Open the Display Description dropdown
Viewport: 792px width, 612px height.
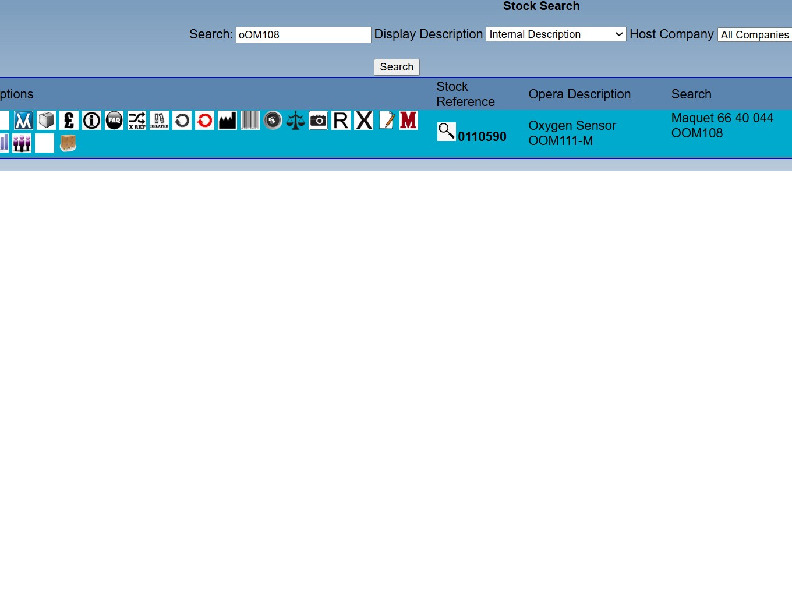556,34
